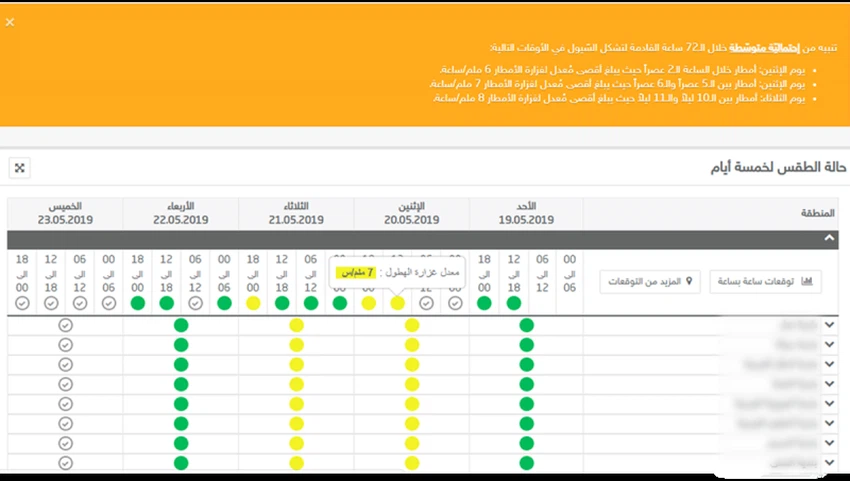Image resolution: width=850 pixels, height=481 pixels.
Task: Click the rainfall rate tooltip (معدل غزارة الهطول)
Action: click(399, 272)
